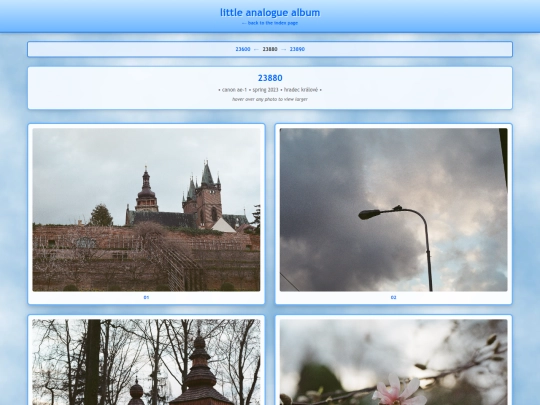Click the 'hover over any photo' hint text
Viewport: 540px width, 405px height.
[270, 99]
